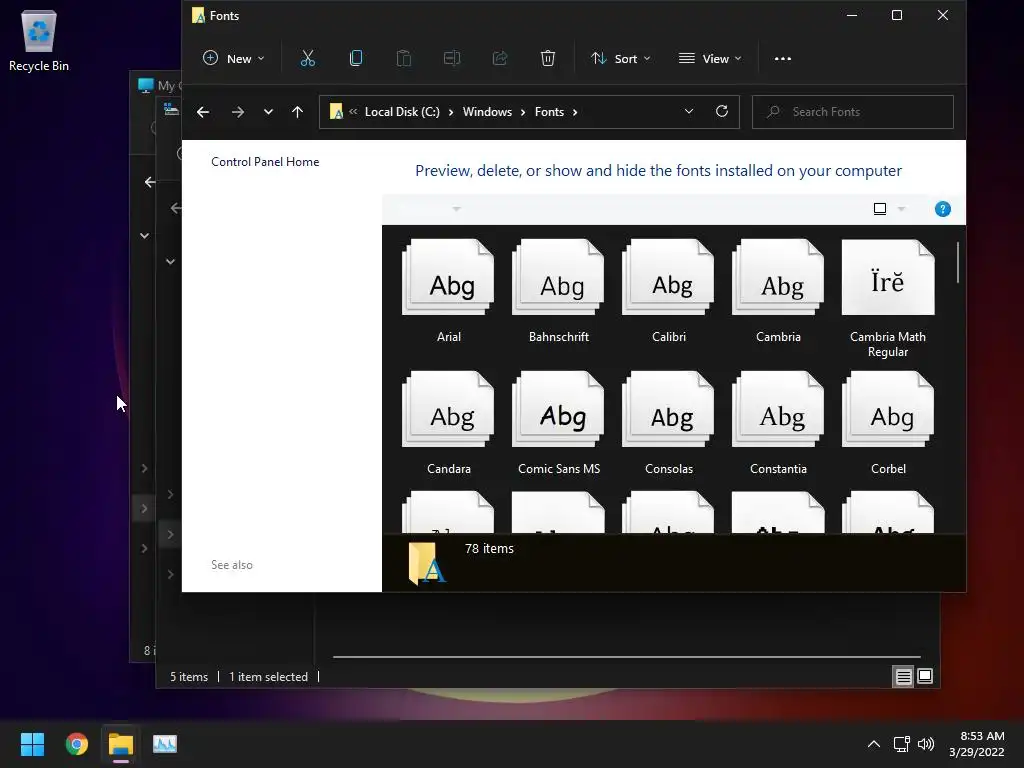Open the Arial font family

449,291
